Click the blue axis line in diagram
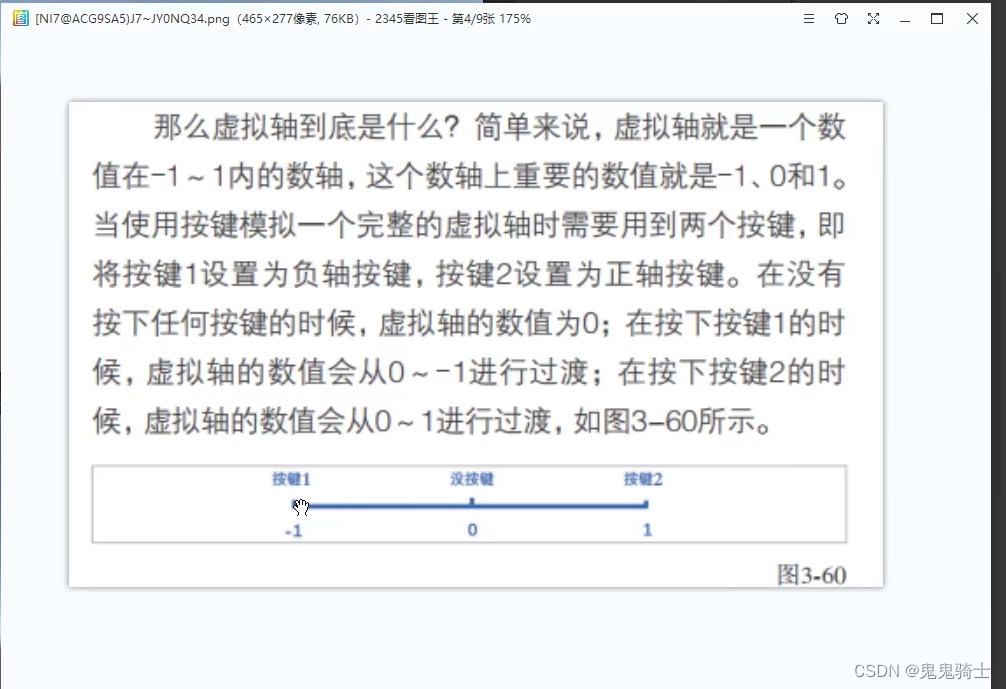The width and height of the screenshot is (1006, 689). pos(470,506)
